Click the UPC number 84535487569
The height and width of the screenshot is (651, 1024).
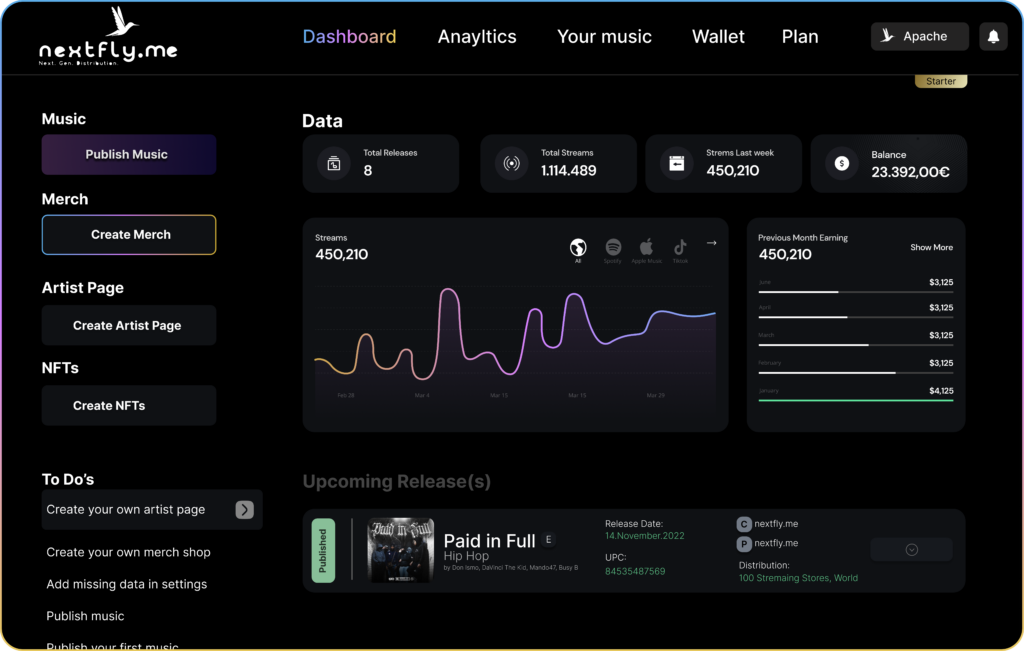pos(635,571)
